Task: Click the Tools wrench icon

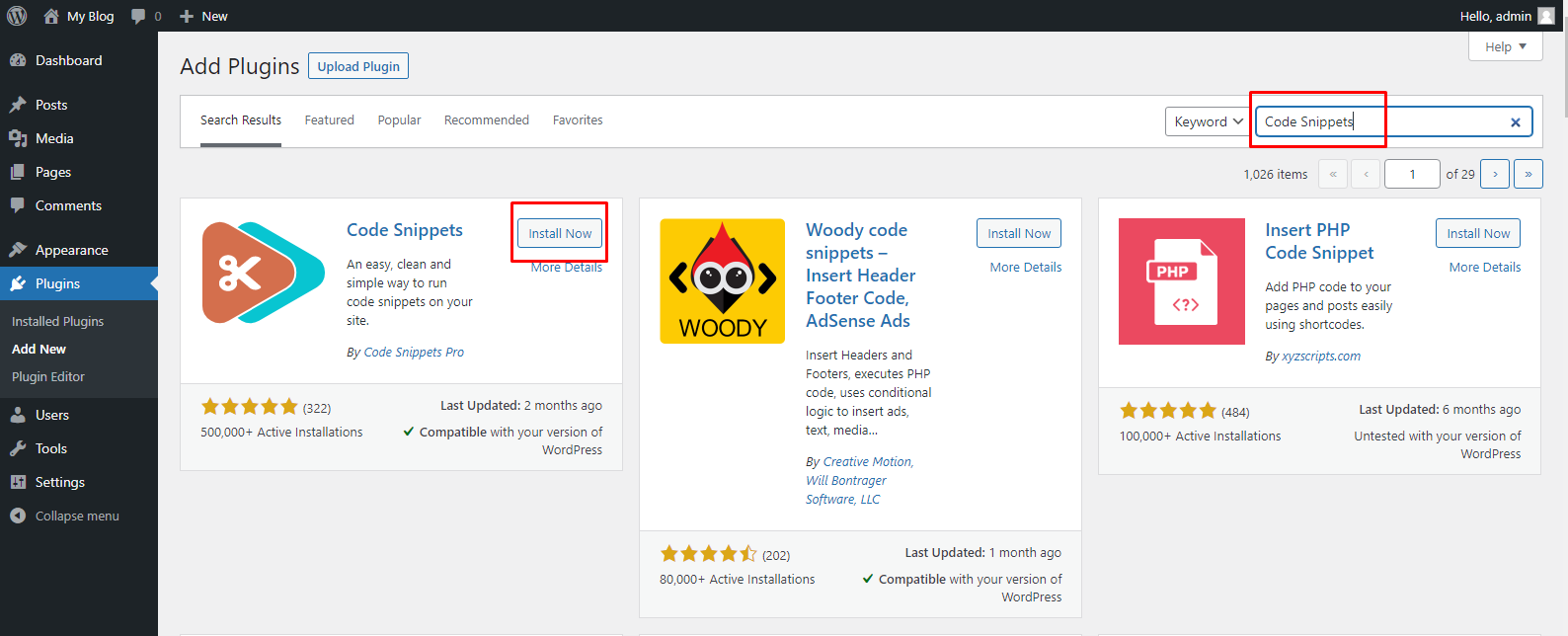Action: point(18,448)
